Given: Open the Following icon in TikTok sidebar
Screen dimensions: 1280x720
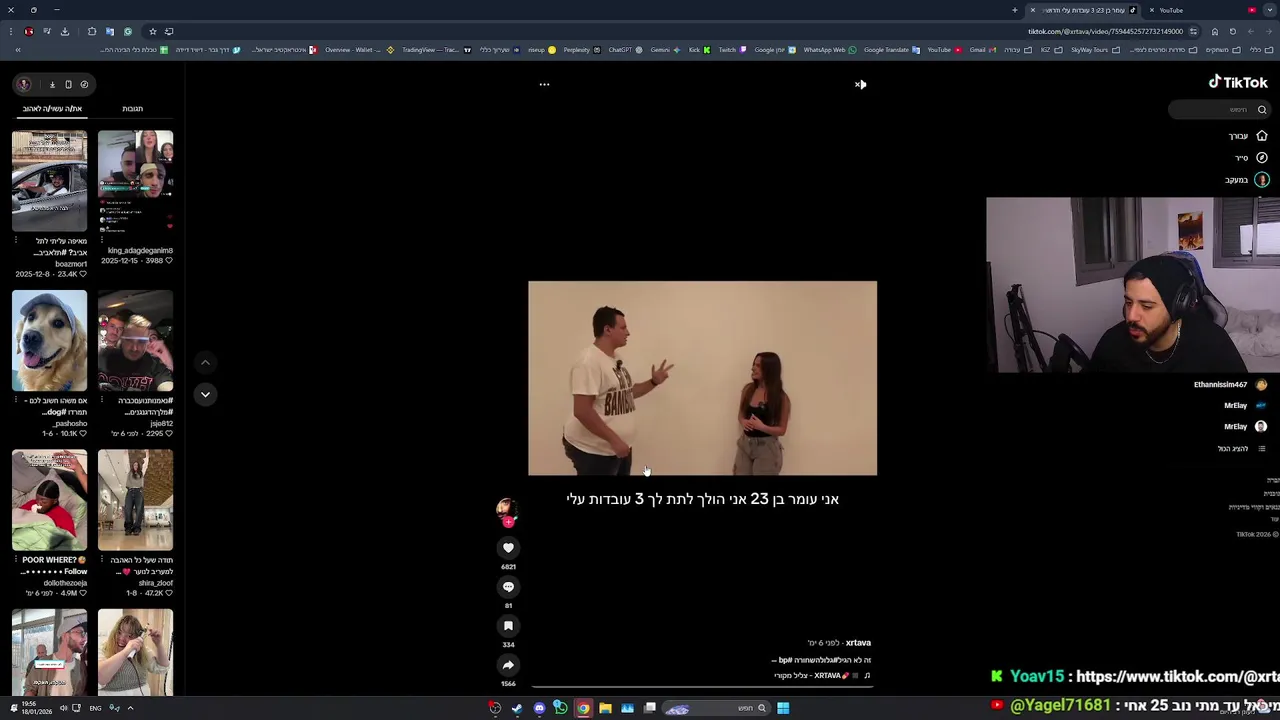Looking at the screenshot, I should click(1262, 180).
